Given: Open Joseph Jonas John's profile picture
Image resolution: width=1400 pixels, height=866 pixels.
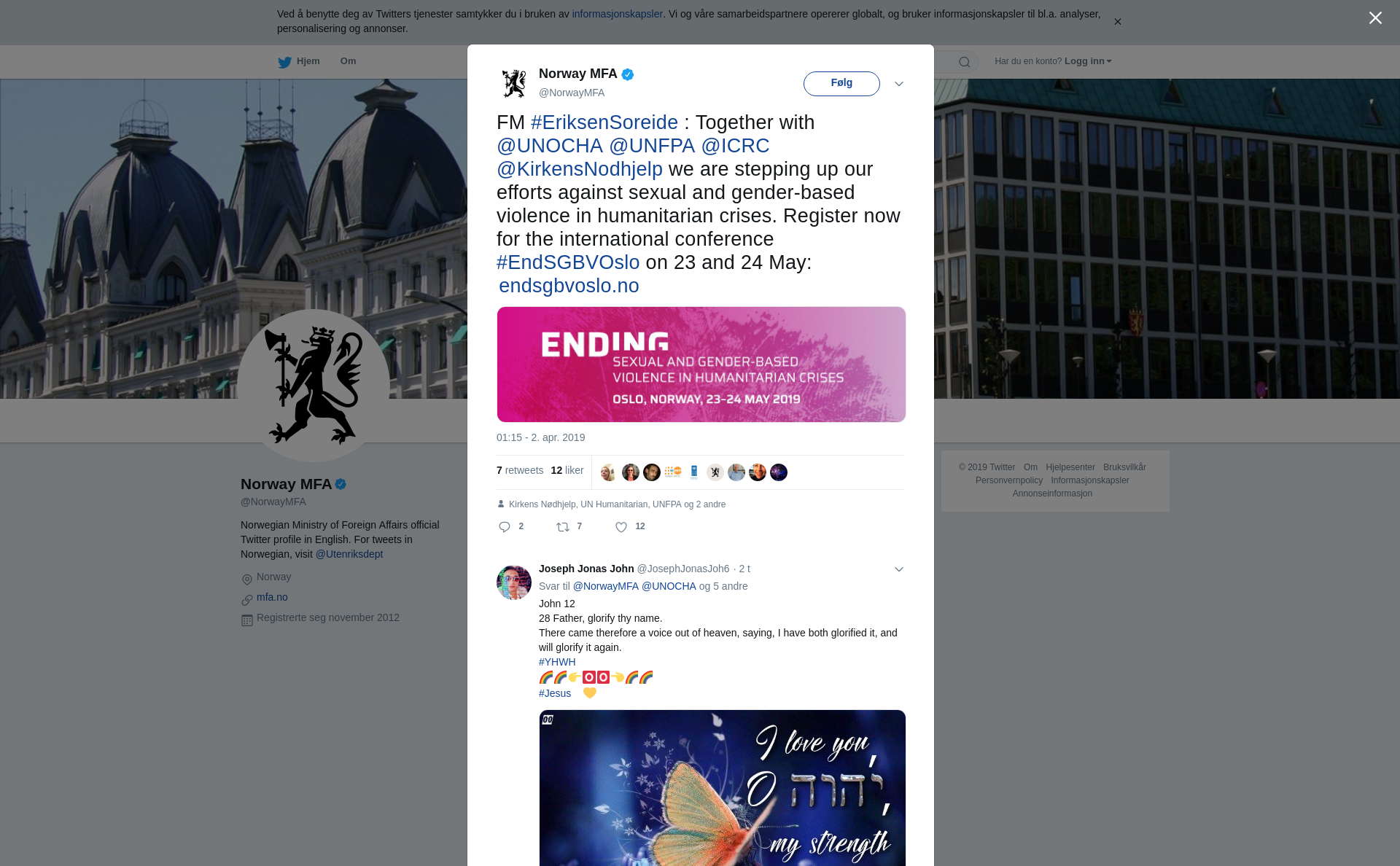Looking at the screenshot, I should tap(514, 582).
